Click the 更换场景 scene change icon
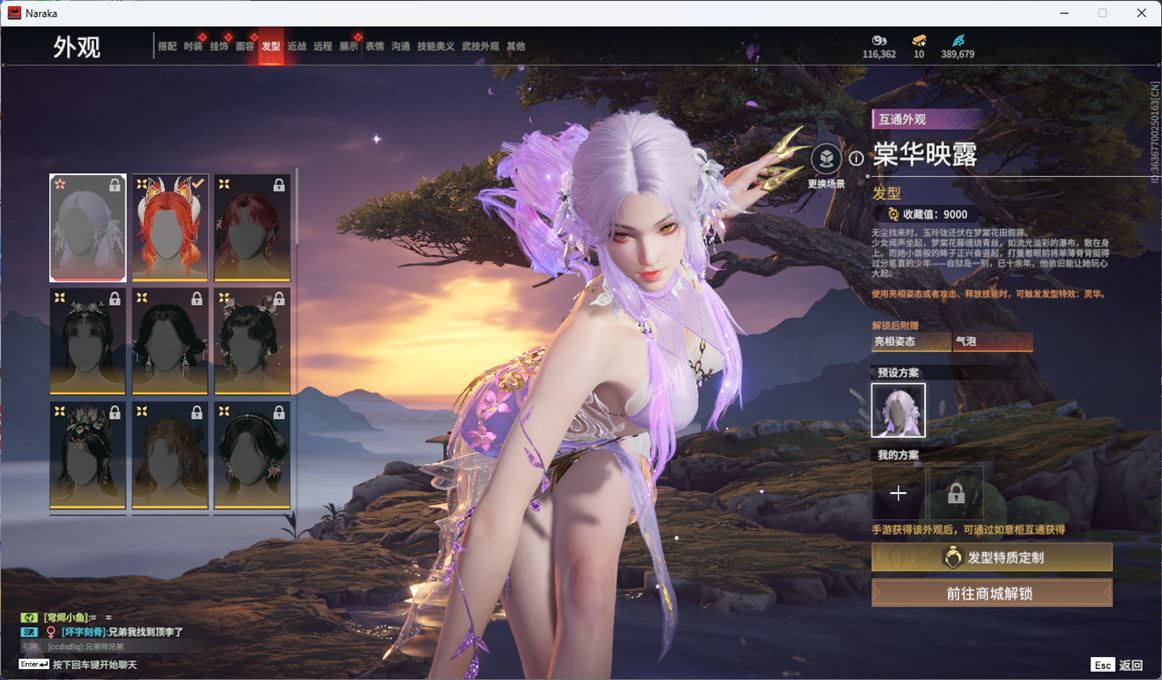This screenshot has height=680, width=1162. [826, 159]
